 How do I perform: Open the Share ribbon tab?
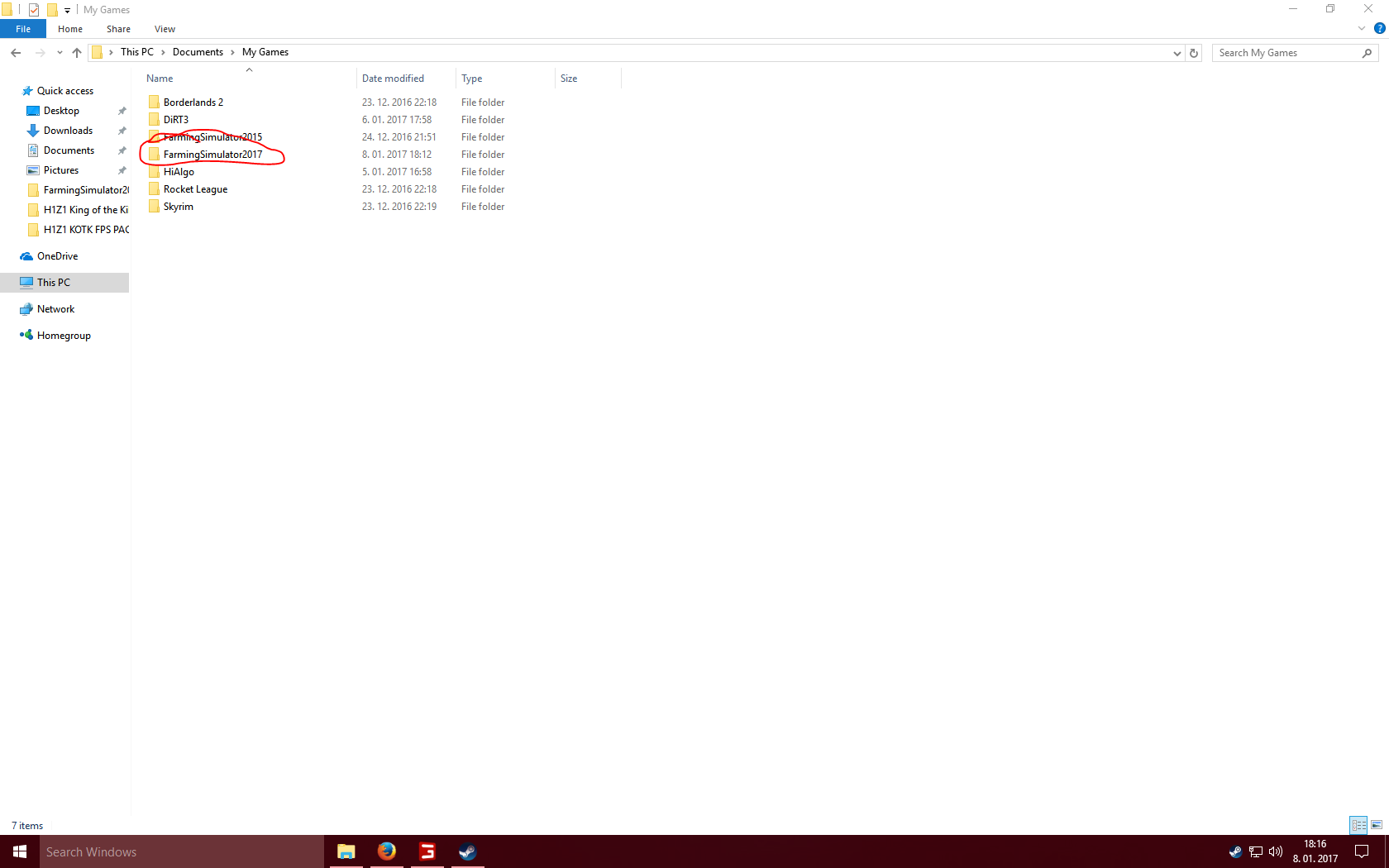pyautogui.click(x=118, y=29)
